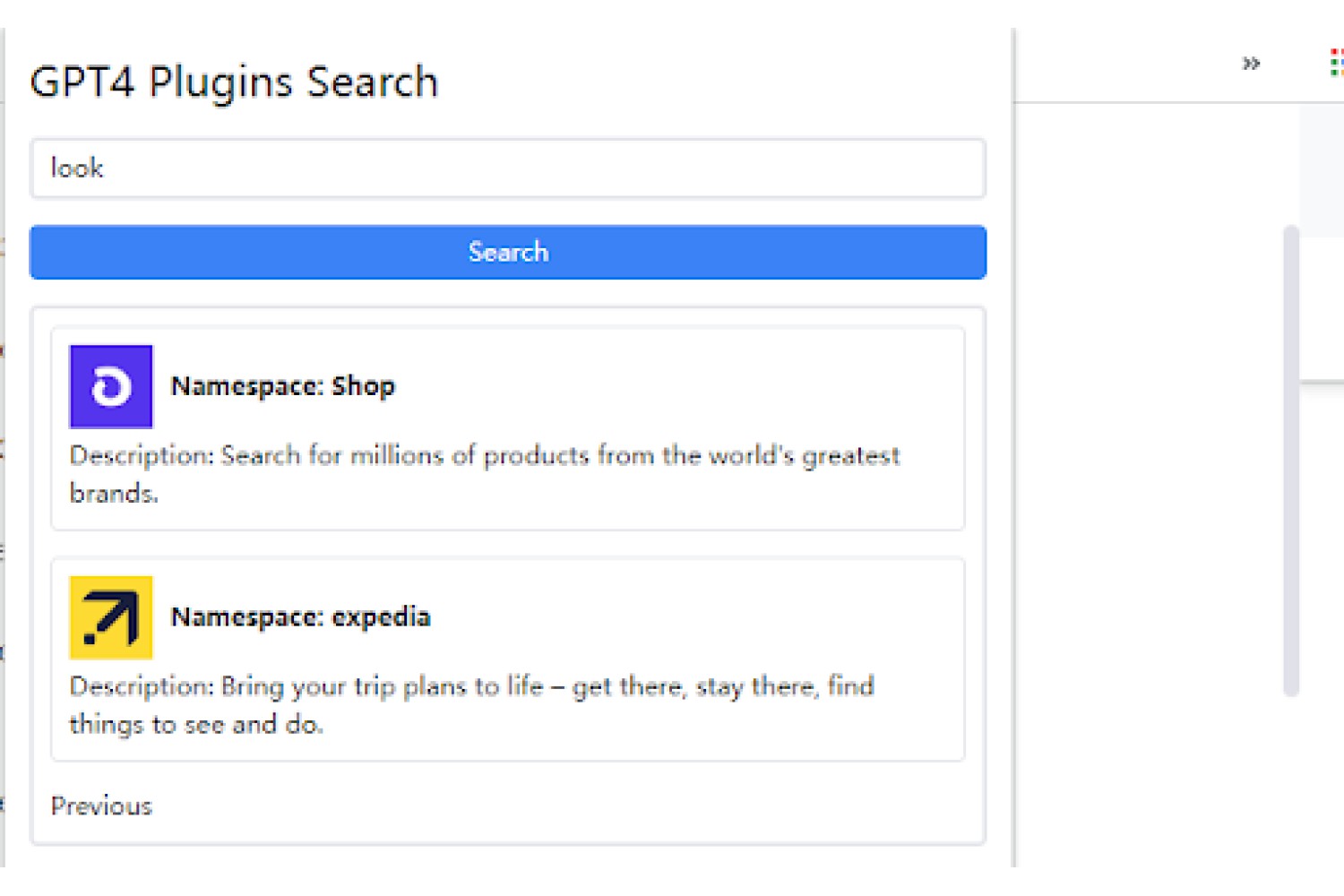The height and width of the screenshot is (896, 1344).
Task: Click the Shop plugin description text
Action: (485, 474)
